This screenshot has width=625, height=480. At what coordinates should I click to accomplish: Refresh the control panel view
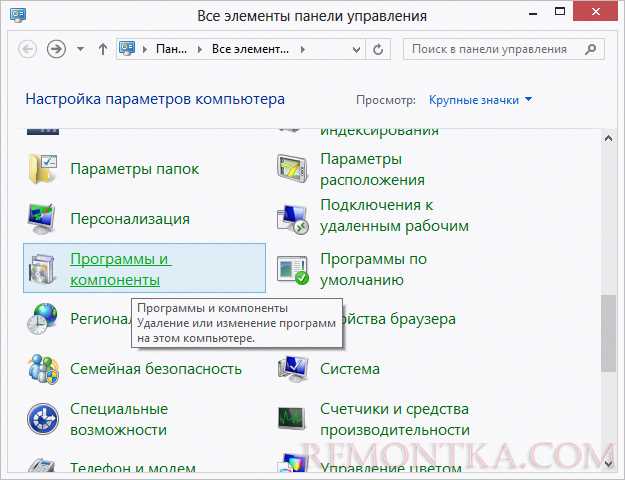click(378, 49)
